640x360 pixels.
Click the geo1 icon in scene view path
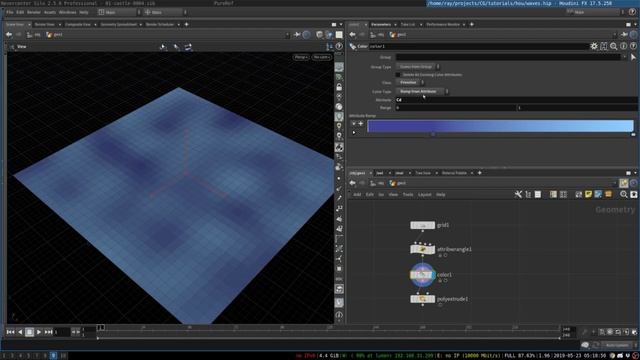(49, 35)
